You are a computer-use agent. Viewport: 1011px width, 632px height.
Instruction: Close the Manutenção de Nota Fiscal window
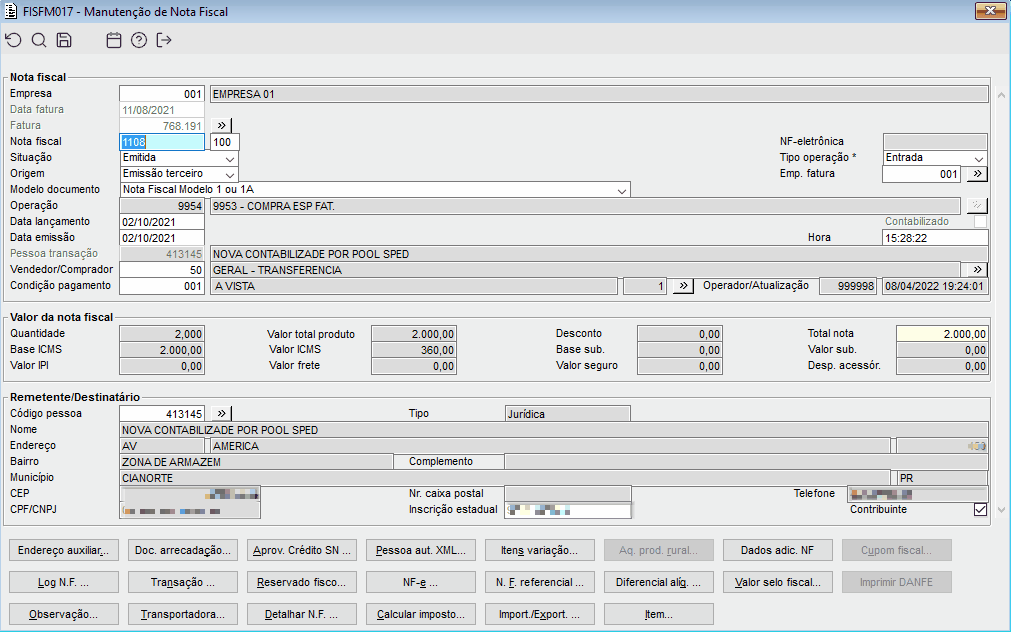click(x=990, y=11)
